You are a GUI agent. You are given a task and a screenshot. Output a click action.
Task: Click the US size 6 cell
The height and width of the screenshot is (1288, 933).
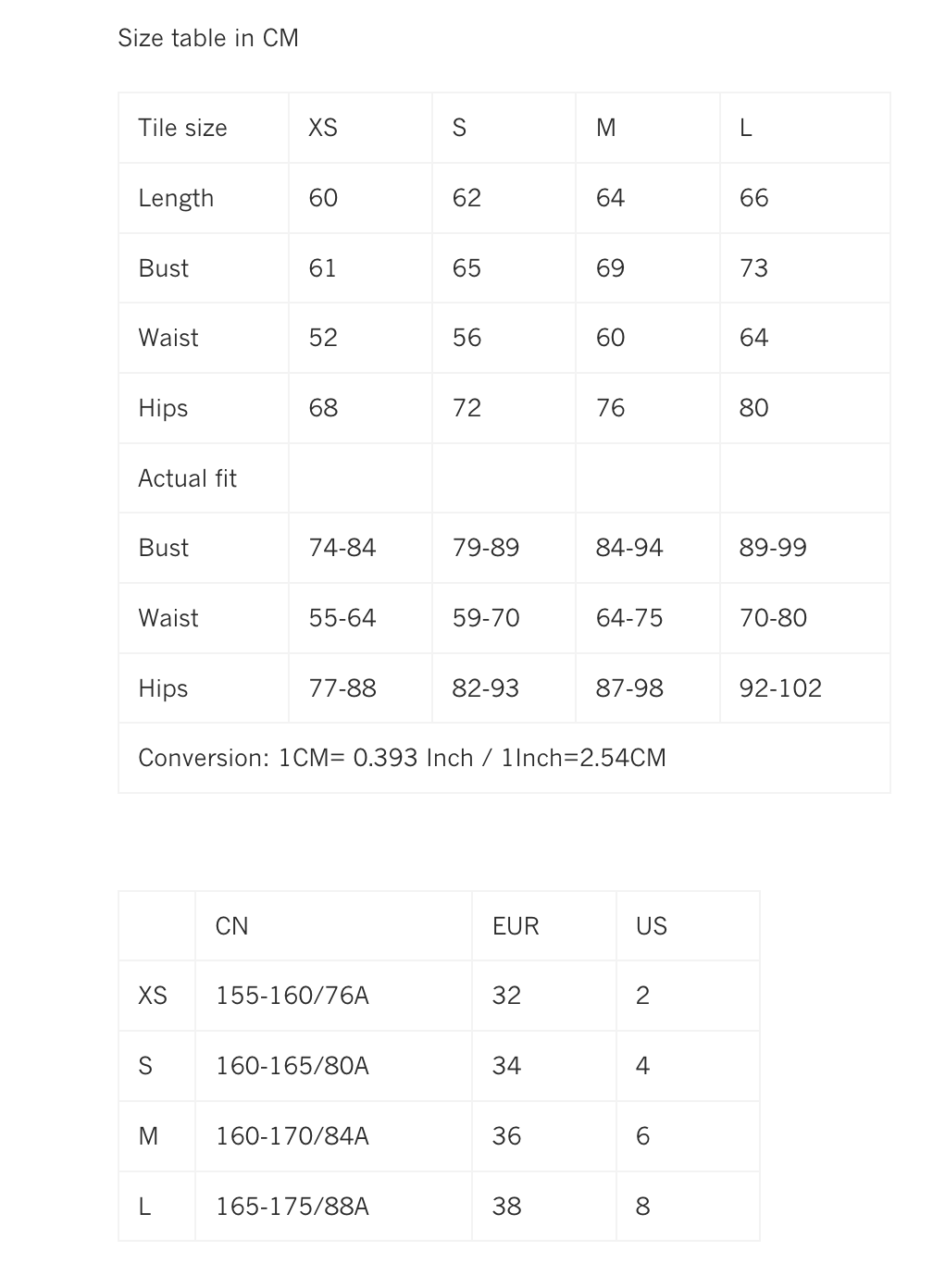(643, 1136)
